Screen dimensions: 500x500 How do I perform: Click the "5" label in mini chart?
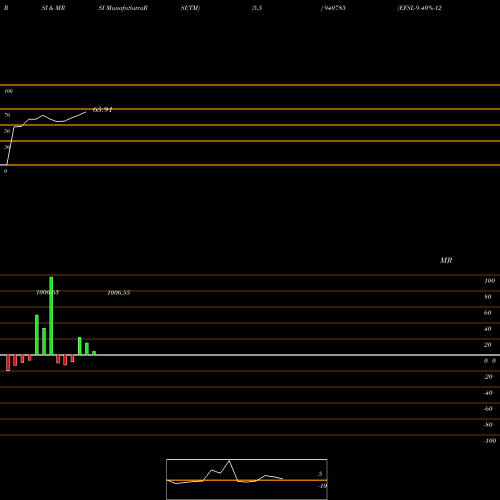[320, 474]
